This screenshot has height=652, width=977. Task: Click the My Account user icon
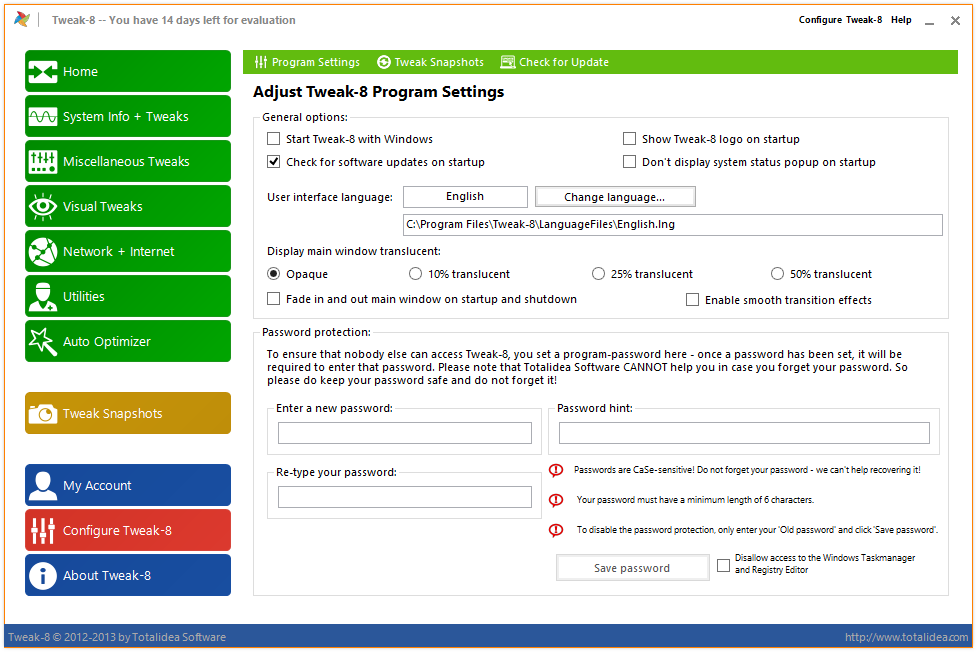pyautogui.click(x=42, y=486)
